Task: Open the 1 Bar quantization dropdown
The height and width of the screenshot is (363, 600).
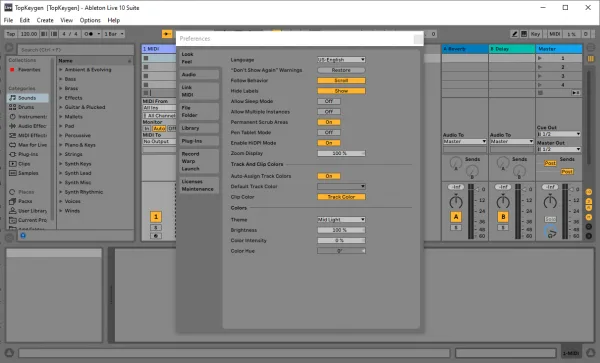Action: coord(114,34)
